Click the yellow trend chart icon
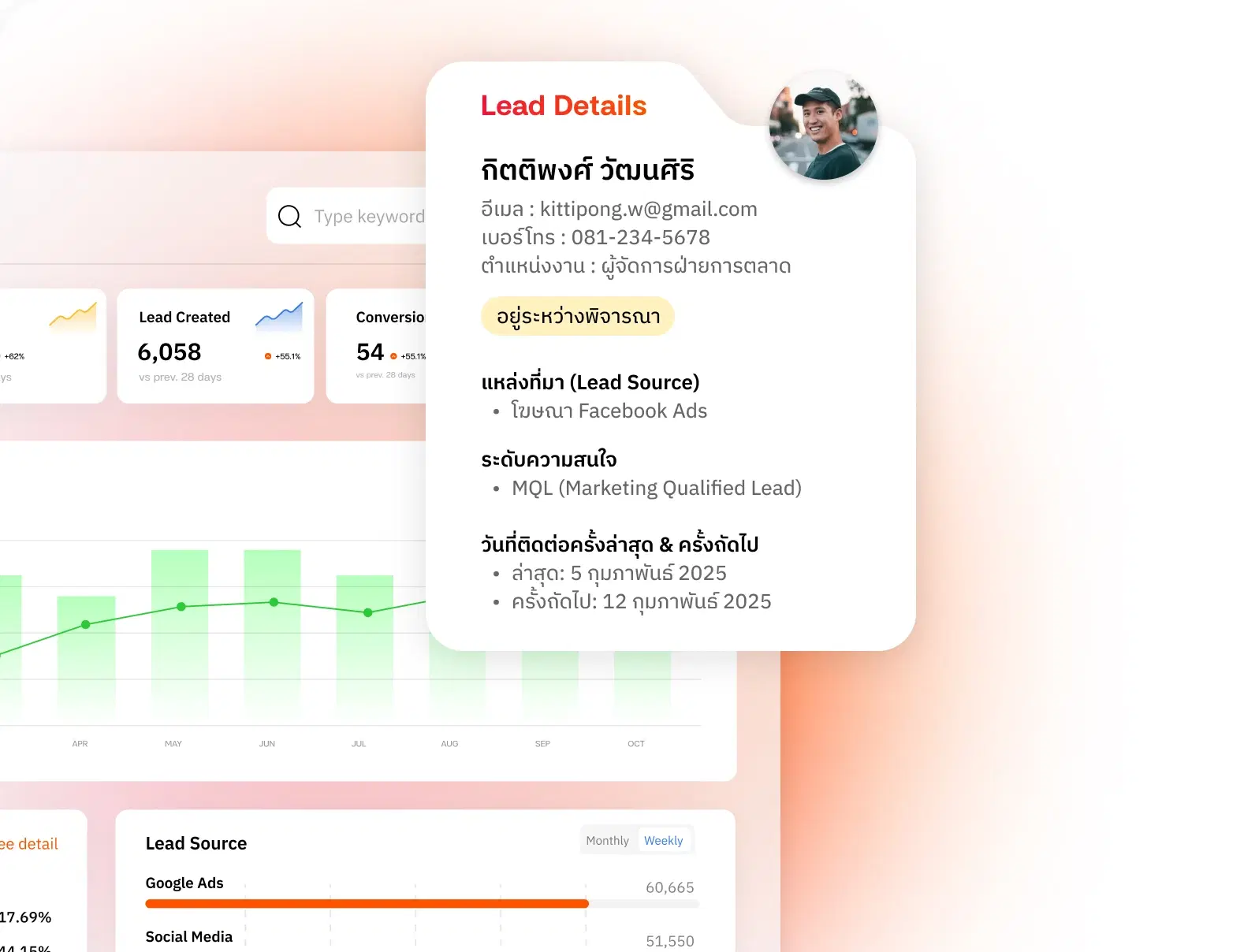The image size is (1244, 952). (x=73, y=314)
